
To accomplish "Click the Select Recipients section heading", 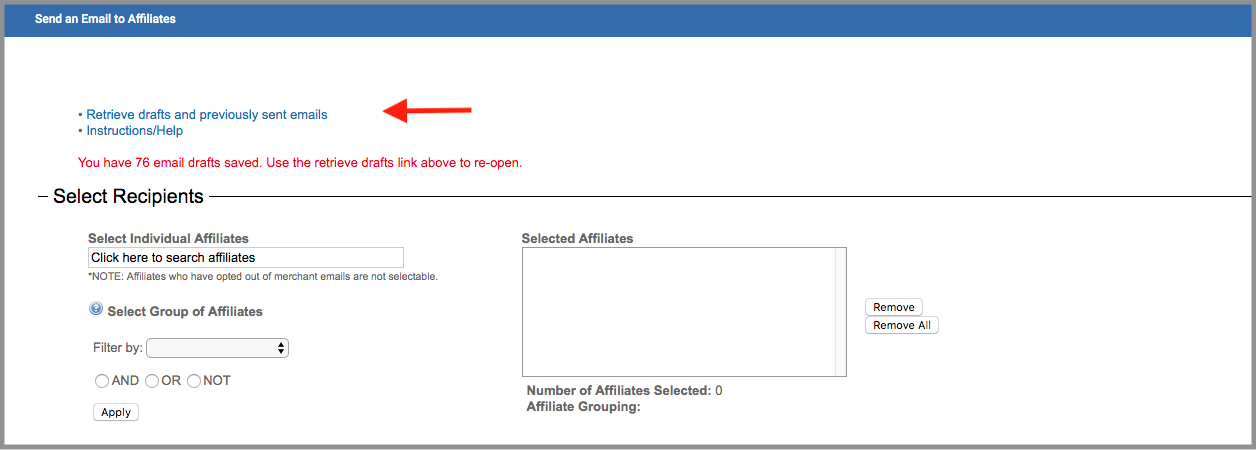I will (128, 196).
